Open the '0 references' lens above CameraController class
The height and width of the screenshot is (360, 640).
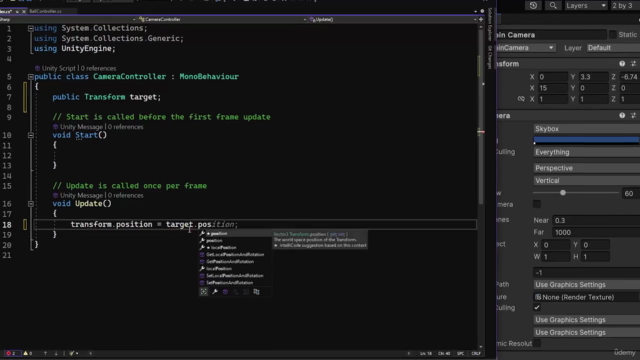[98, 69]
